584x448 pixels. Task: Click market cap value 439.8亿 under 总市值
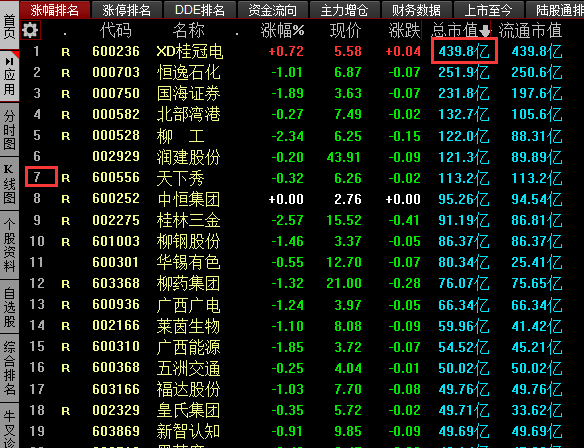pos(464,51)
